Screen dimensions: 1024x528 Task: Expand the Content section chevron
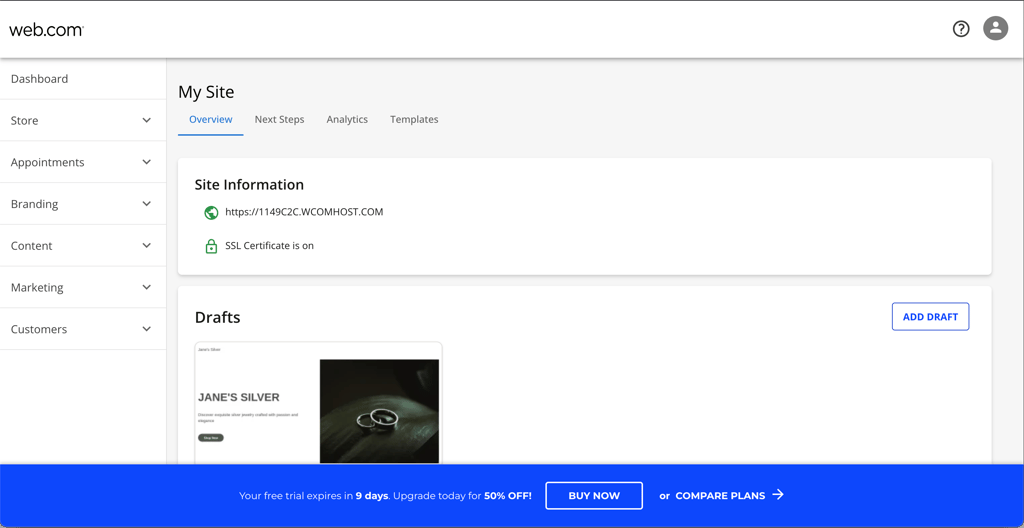[147, 246]
